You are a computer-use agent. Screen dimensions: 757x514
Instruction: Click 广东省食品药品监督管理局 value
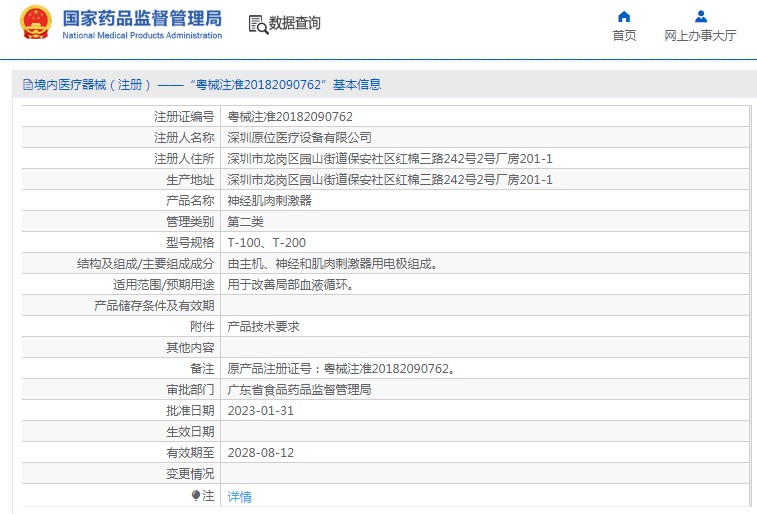(299, 389)
